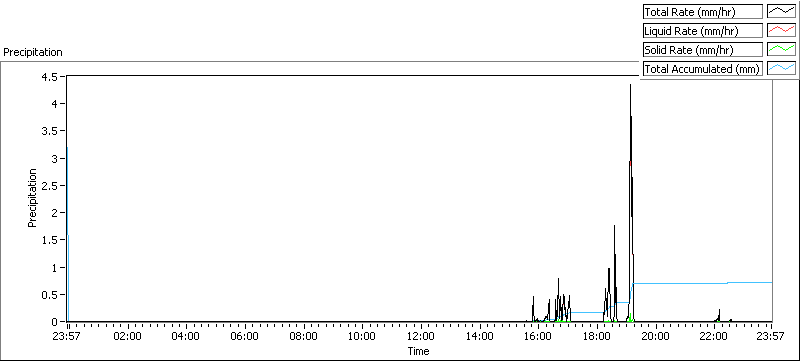Select the 1 y-axis tick value
The image size is (800, 361).
pyautogui.click(x=55, y=267)
